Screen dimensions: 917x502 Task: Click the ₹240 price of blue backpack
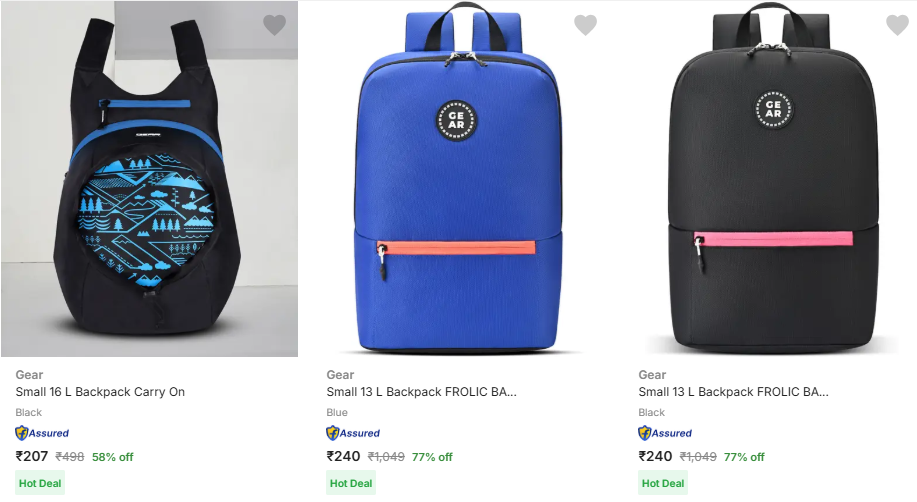[x=343, y=456]
